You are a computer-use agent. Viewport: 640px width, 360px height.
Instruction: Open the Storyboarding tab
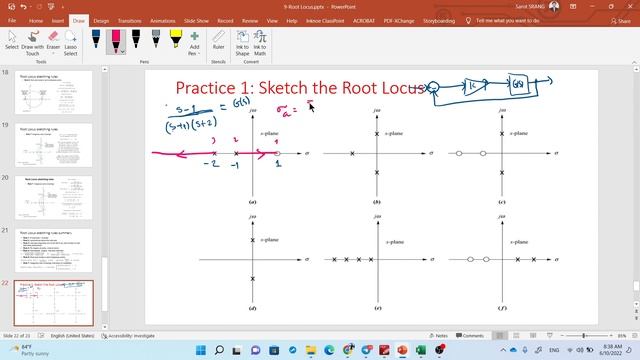[439, 21]
